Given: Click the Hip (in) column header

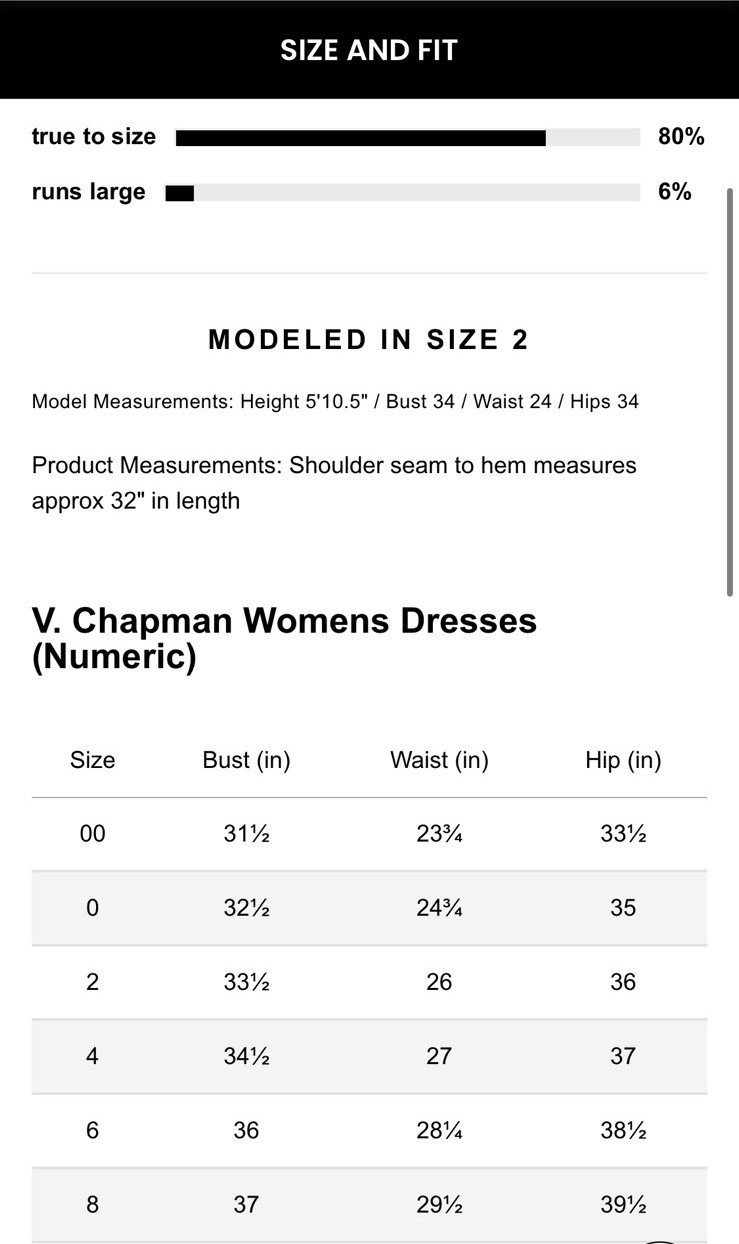Looking at the screenshot, I should coord(623,760).
